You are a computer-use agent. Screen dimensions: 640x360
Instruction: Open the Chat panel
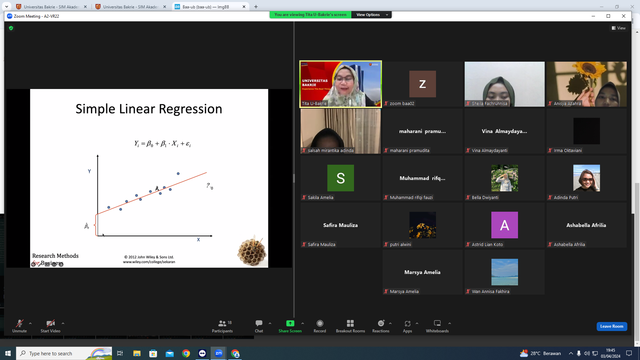259,326
